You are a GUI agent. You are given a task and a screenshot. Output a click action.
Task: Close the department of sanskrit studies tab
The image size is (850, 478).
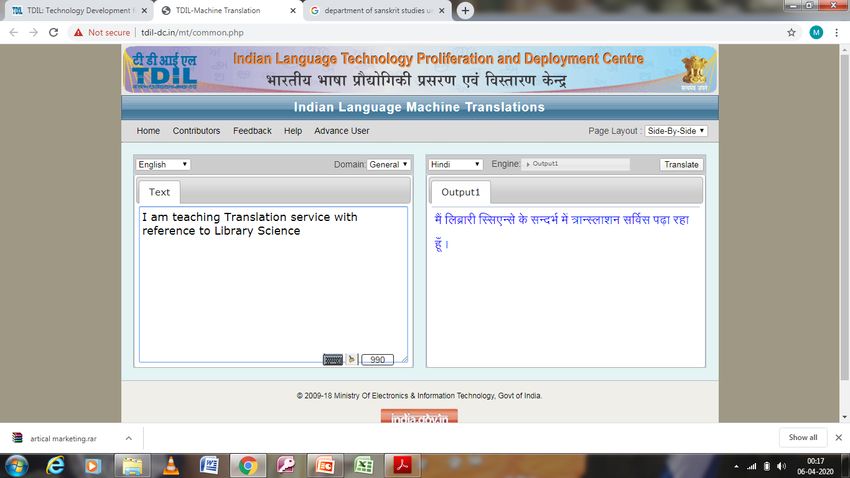click(441, 10)
